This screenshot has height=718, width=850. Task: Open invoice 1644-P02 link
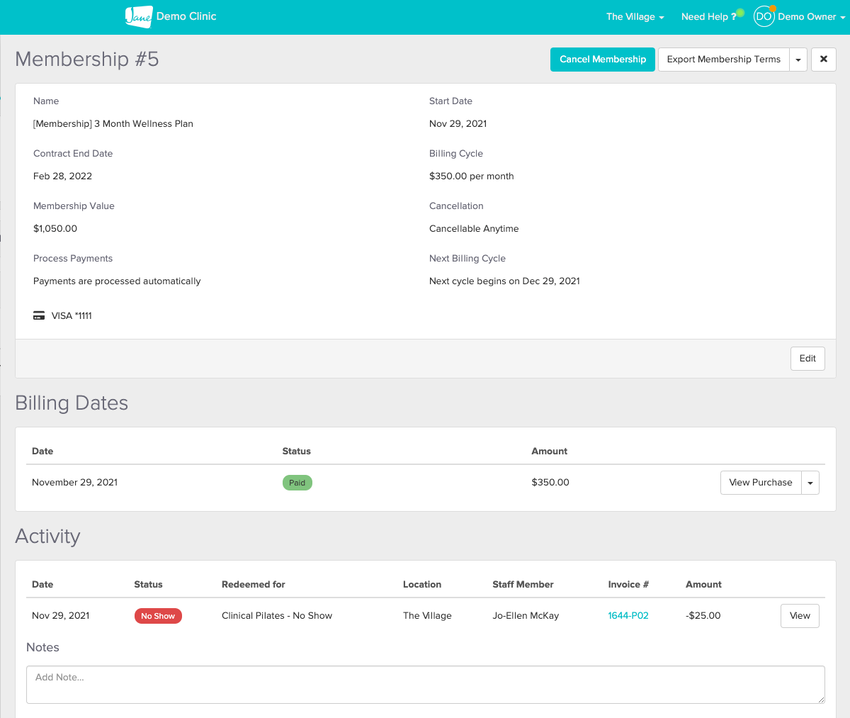[x=628, y=616]
